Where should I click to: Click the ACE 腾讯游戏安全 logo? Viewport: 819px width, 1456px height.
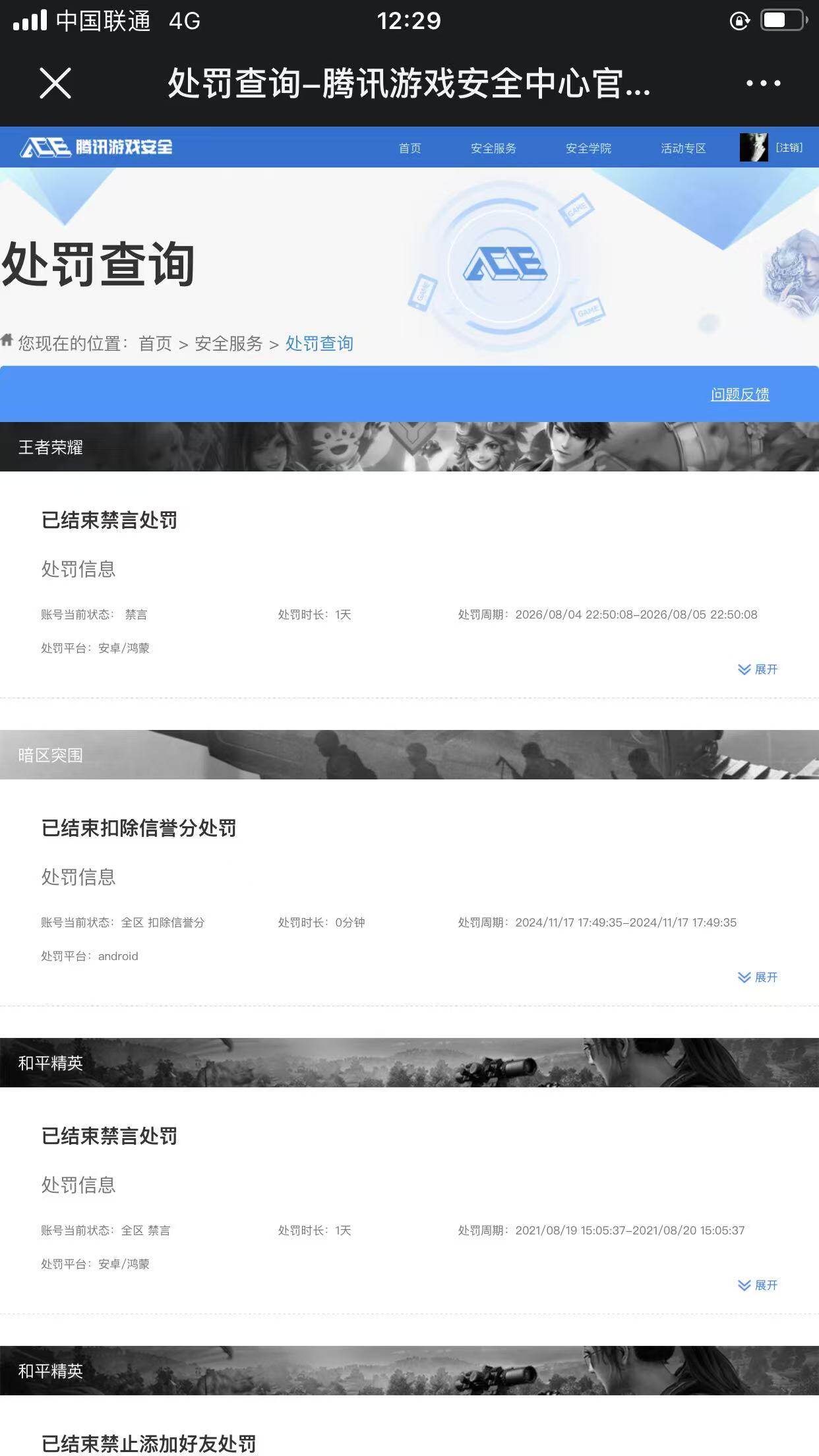96,147
